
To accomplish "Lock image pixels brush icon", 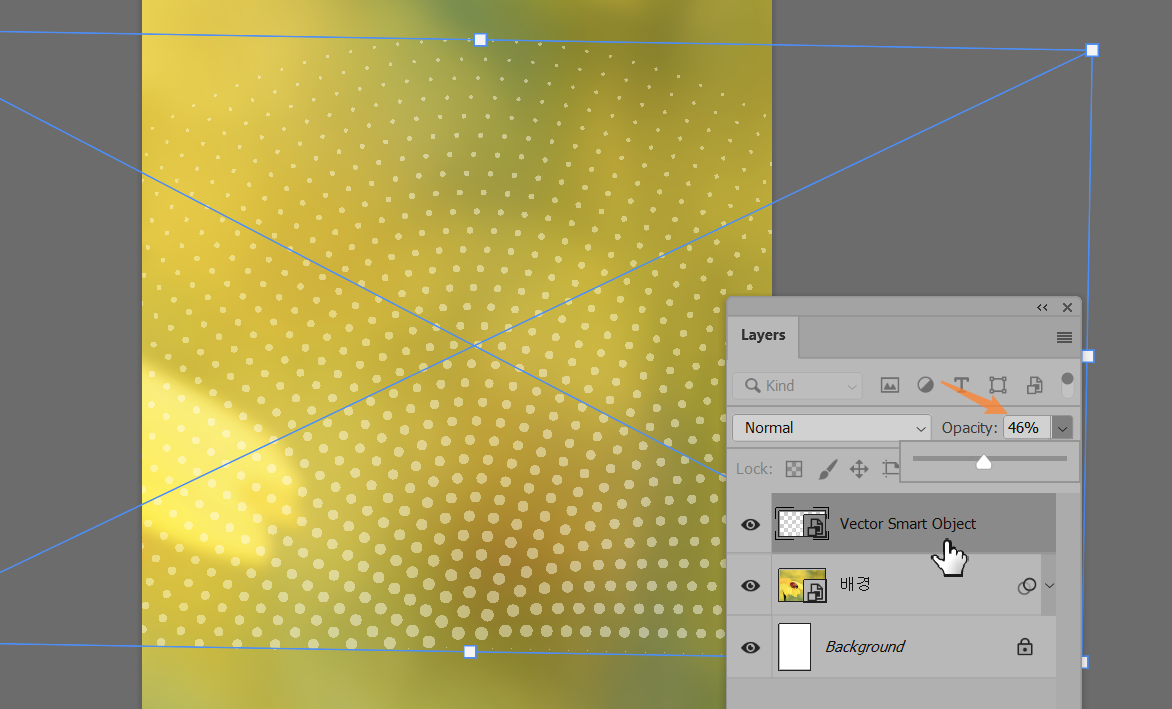I will (x=827, y=469).
